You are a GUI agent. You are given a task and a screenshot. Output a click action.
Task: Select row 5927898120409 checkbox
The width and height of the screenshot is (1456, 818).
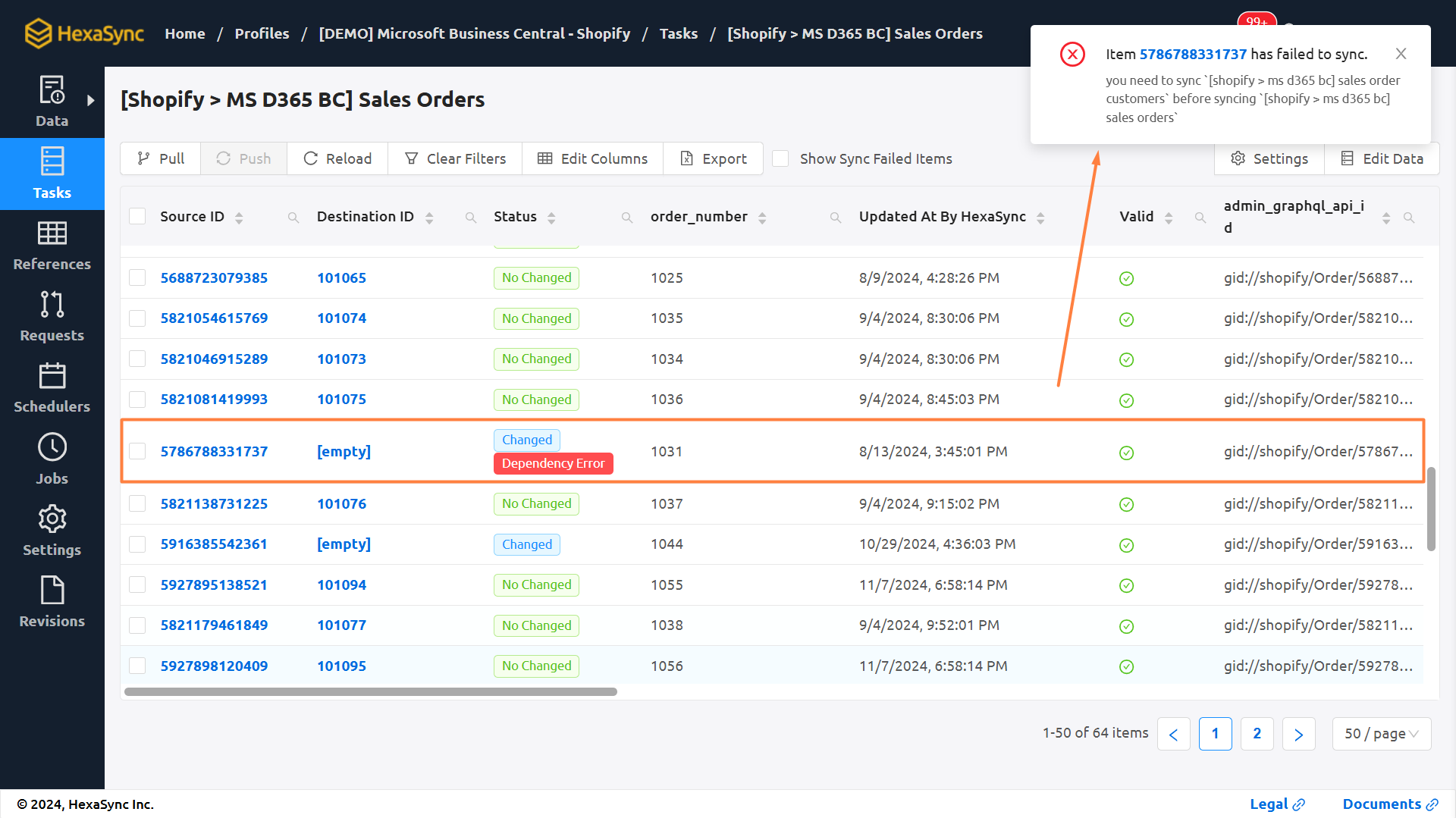click(137, 666)
